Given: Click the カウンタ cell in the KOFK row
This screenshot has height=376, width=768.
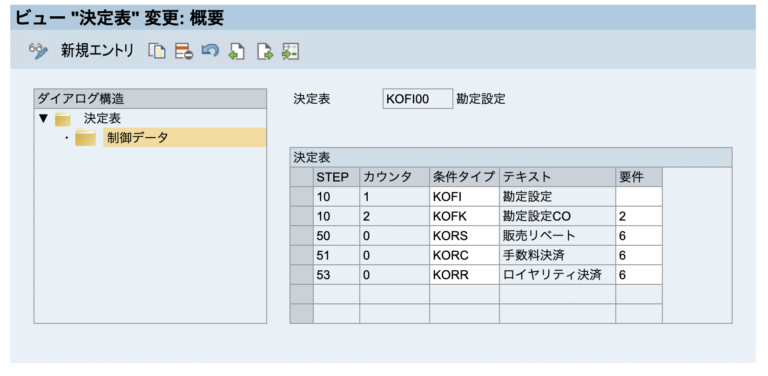Looking at the screenshot, I should (394, 216).
